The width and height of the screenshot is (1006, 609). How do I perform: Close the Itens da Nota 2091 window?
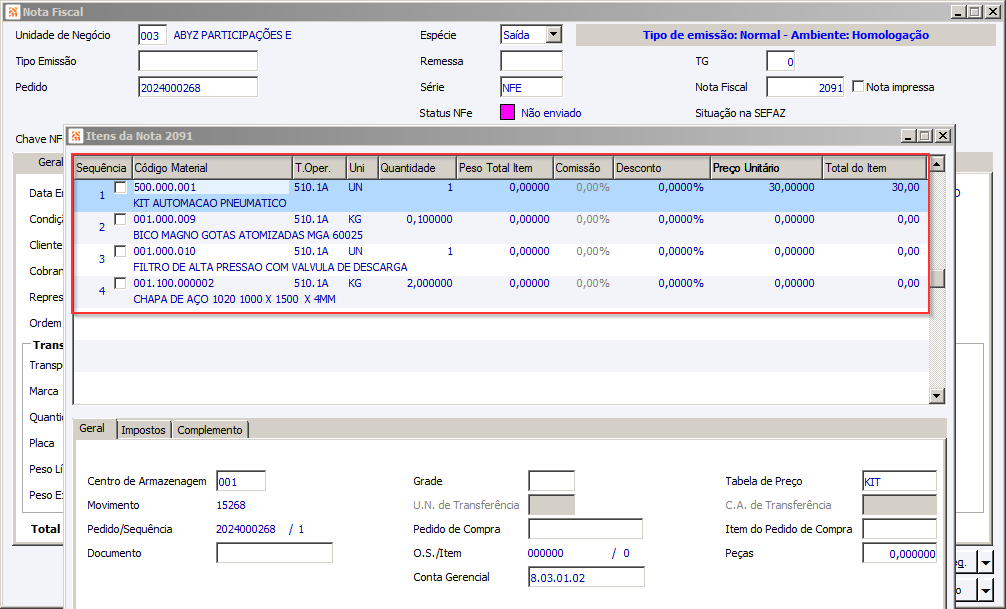tap(942, 135)
